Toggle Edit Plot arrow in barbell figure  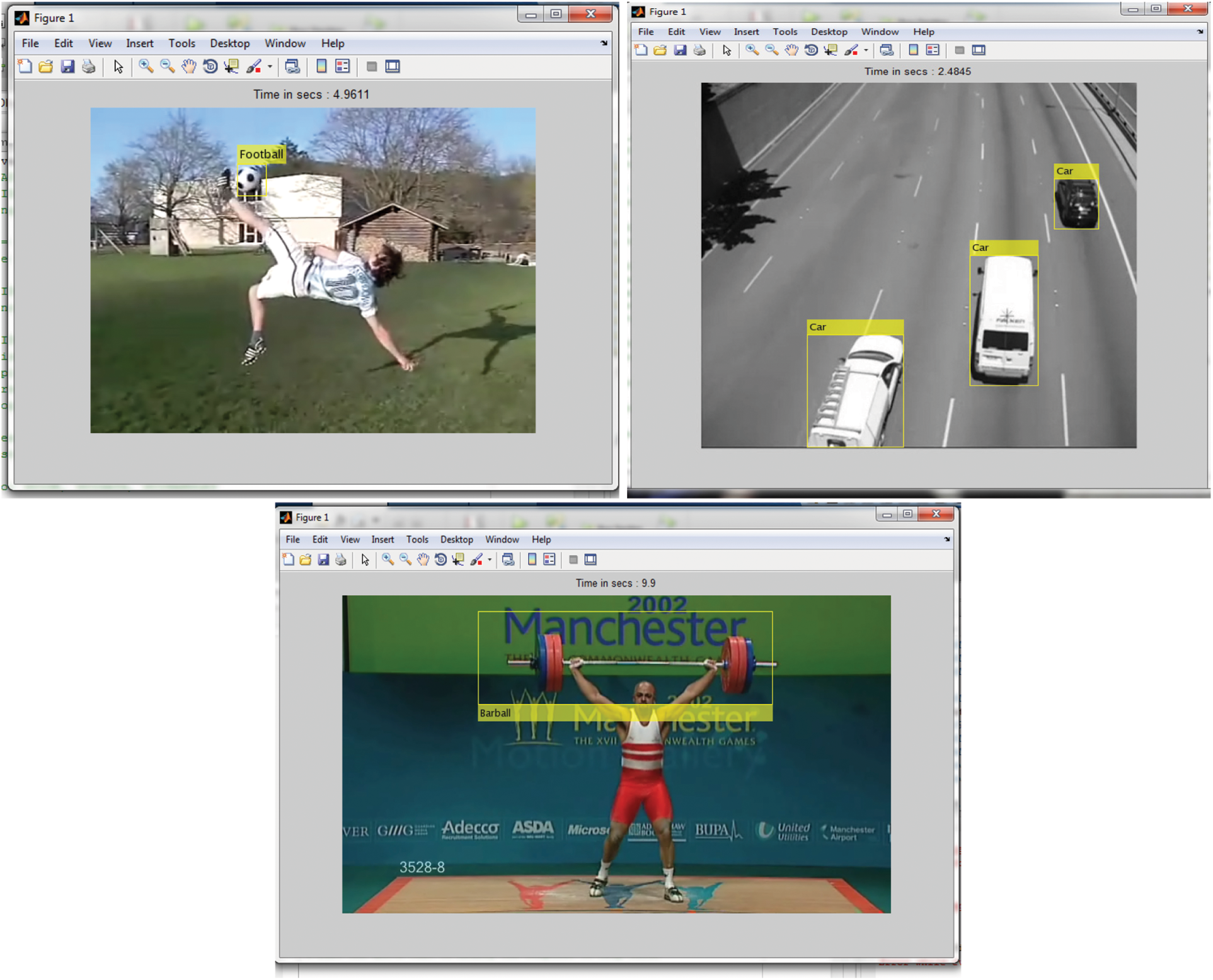click(365, 560)
